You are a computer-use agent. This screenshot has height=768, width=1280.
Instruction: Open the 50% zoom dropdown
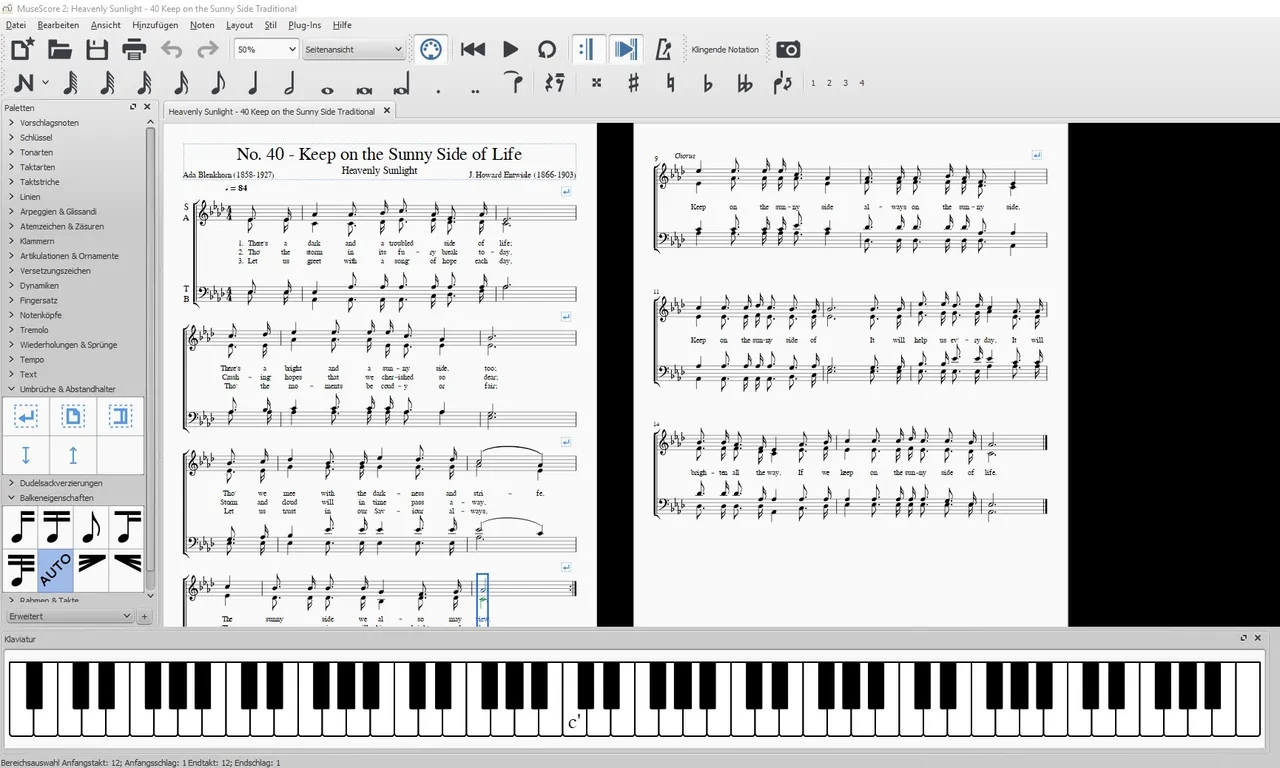(266, 49)
